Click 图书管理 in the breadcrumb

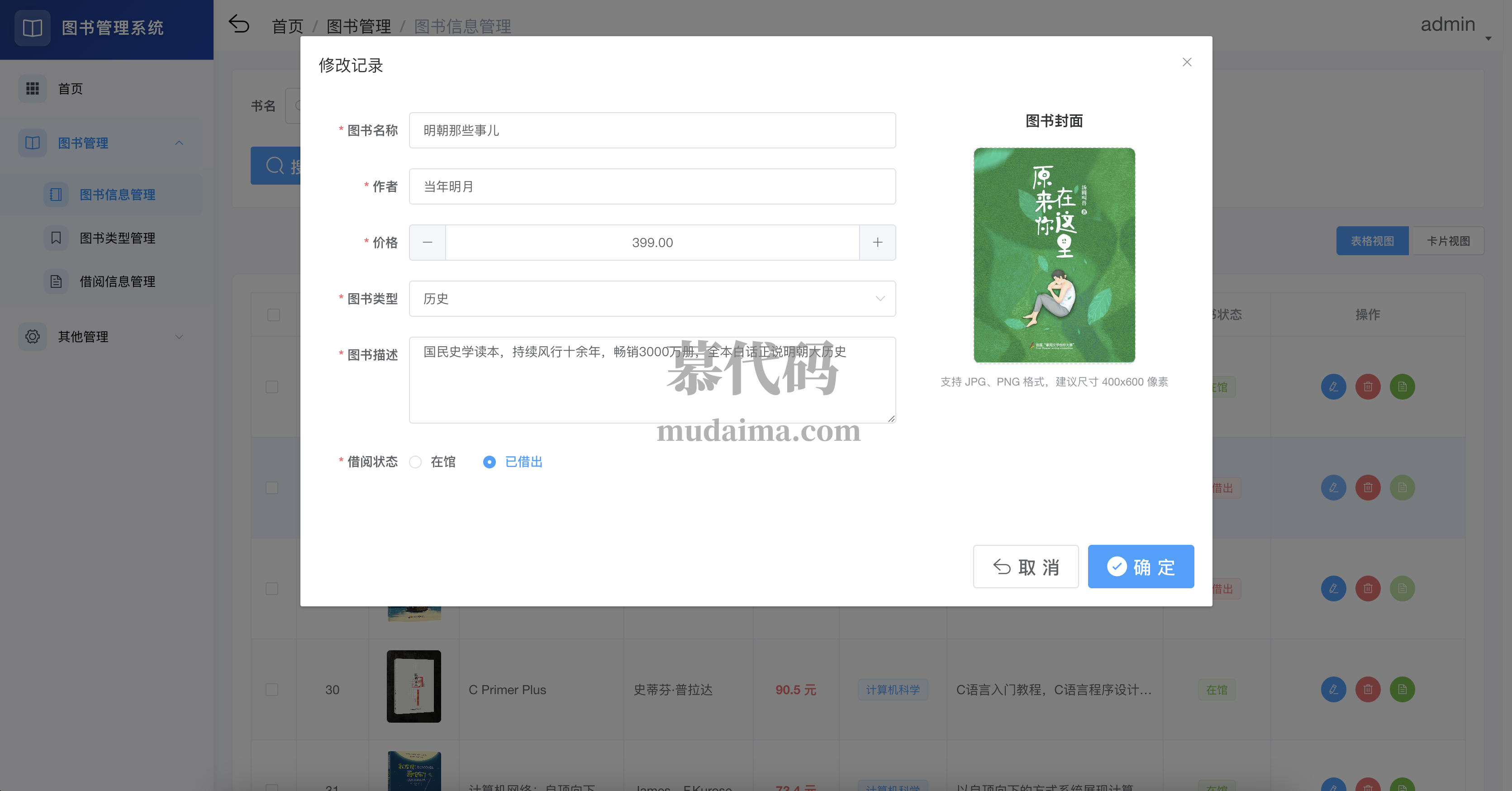(359, 26)
